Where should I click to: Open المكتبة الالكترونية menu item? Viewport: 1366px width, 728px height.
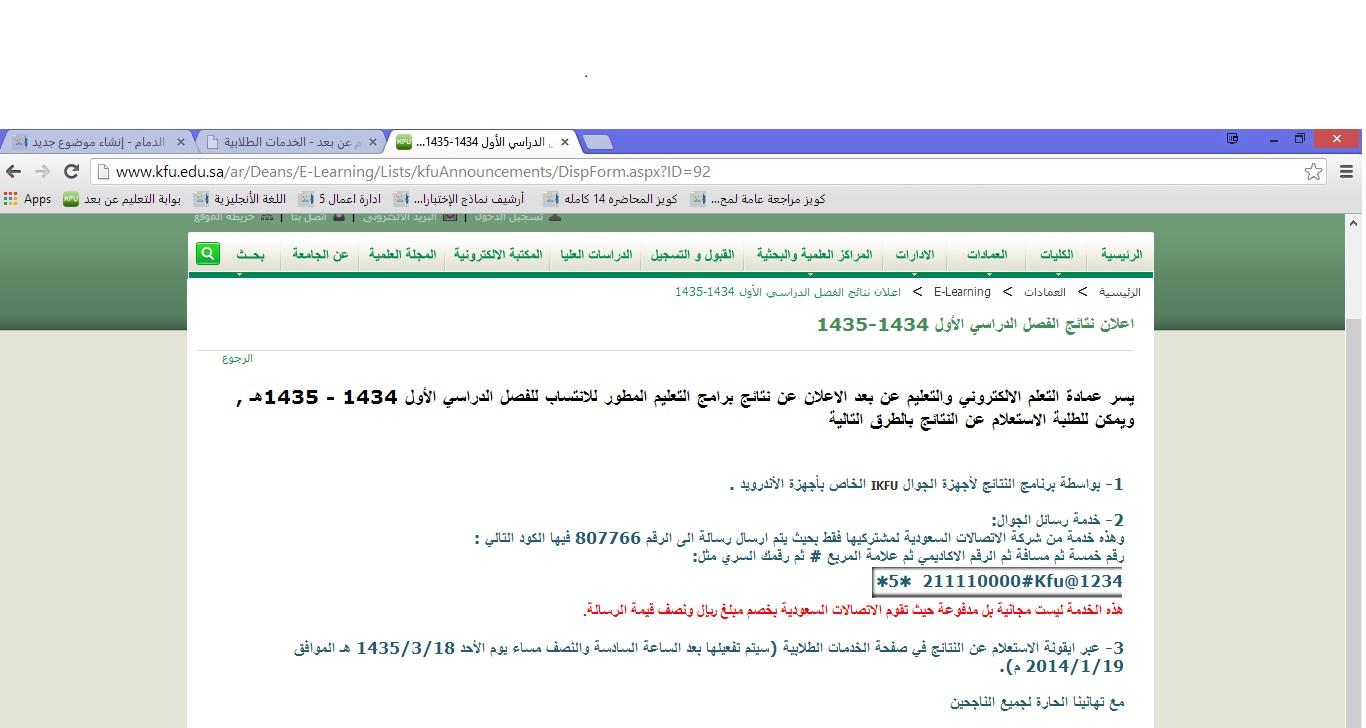tap(498, 255)
